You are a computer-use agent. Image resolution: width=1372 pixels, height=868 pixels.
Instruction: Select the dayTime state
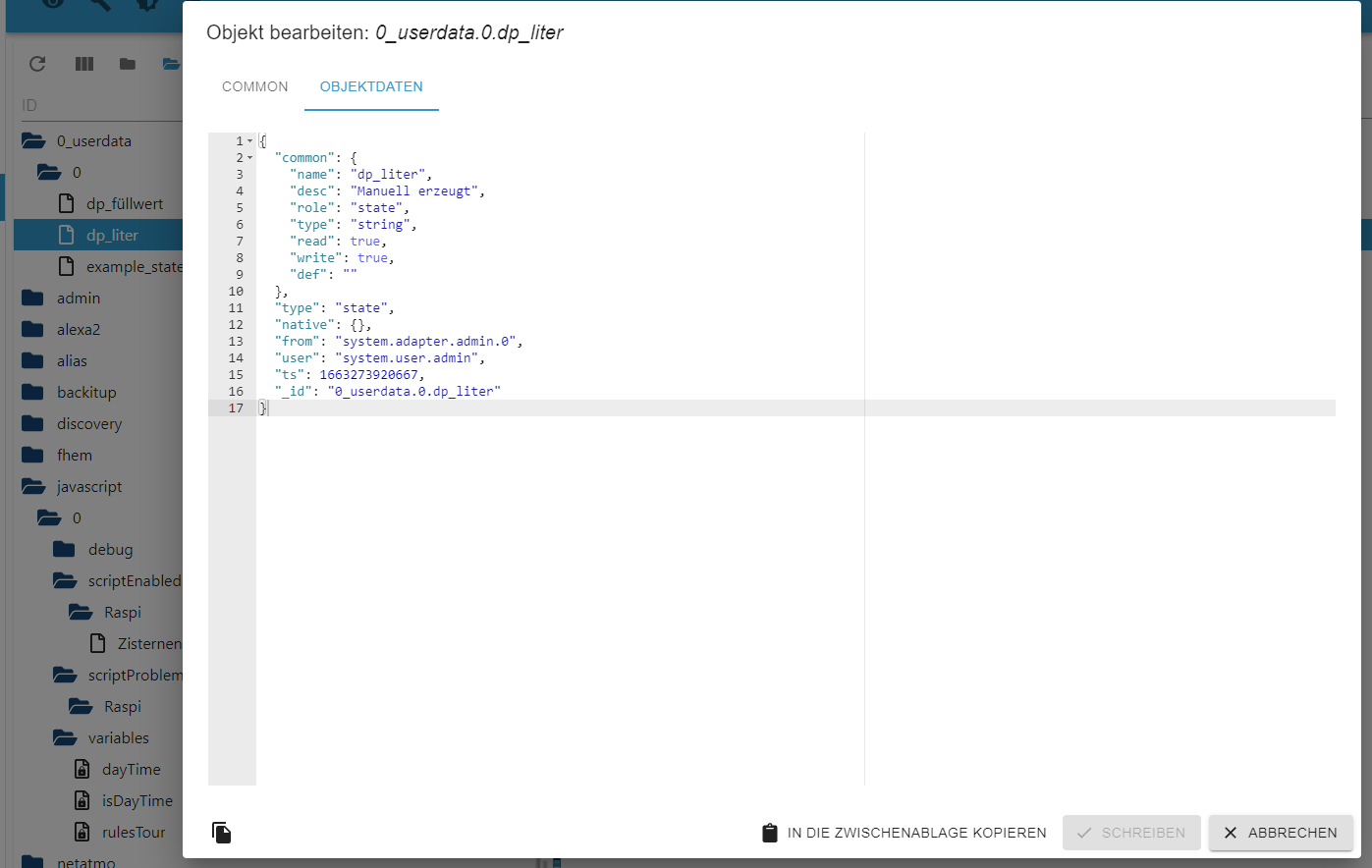[131, 770]
